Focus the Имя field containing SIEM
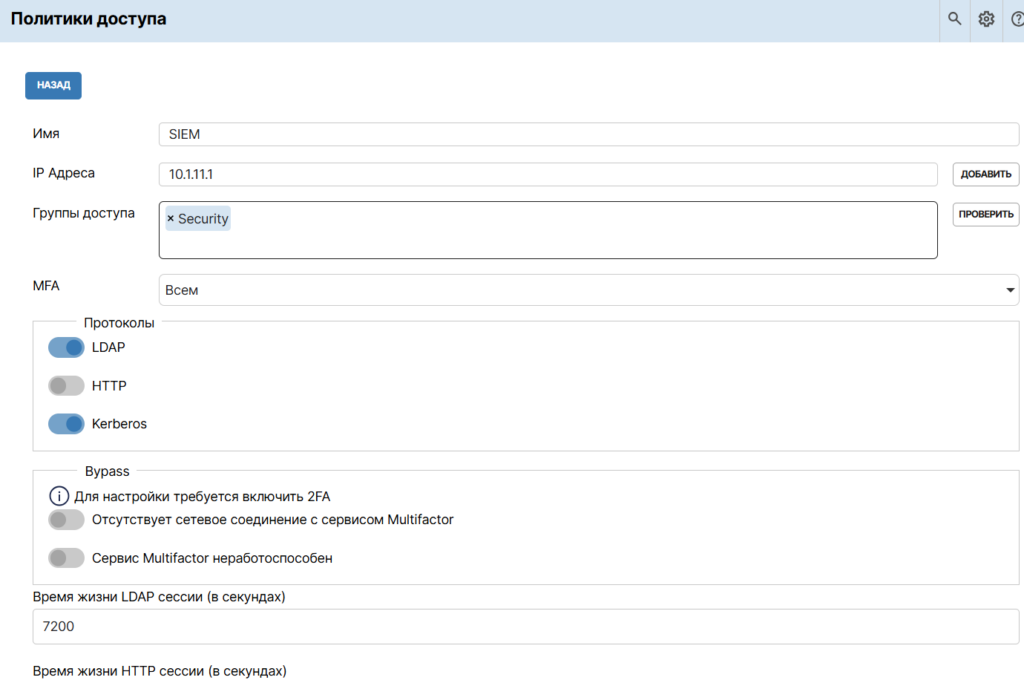This screenshot has width=1024, height=683. pyautogui.click(x=588, y=134)
